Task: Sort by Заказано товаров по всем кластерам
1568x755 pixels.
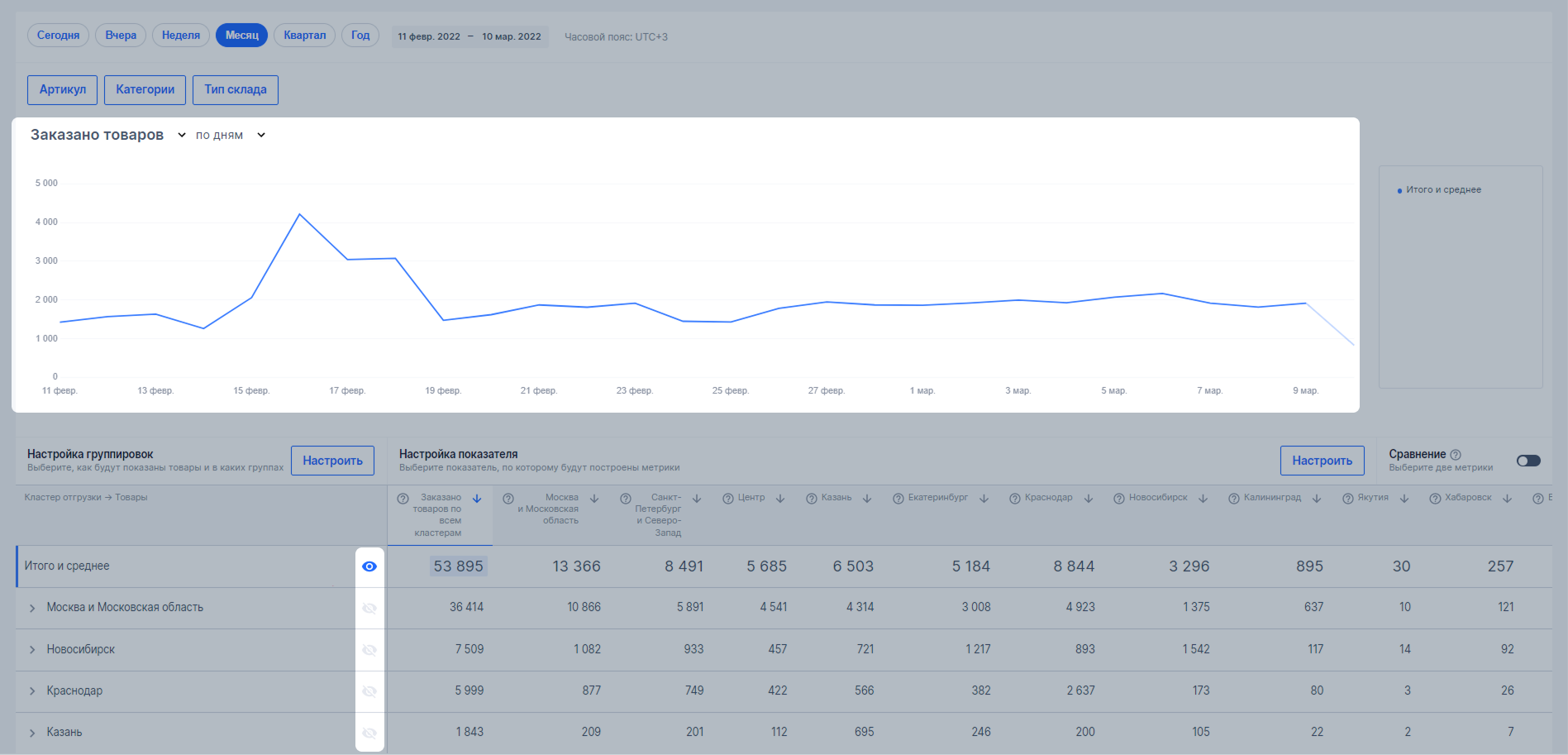Action: point(477,499)
